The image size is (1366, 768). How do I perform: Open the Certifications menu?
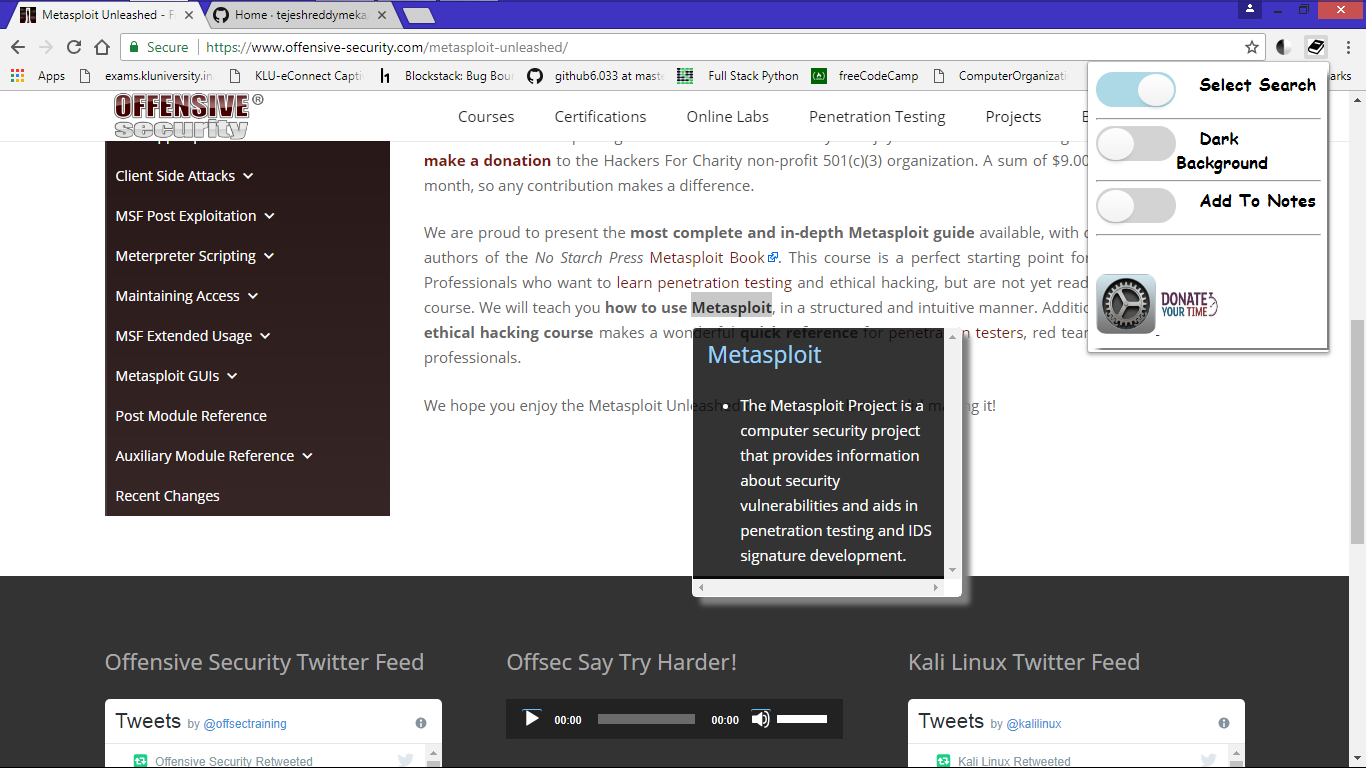601,116
